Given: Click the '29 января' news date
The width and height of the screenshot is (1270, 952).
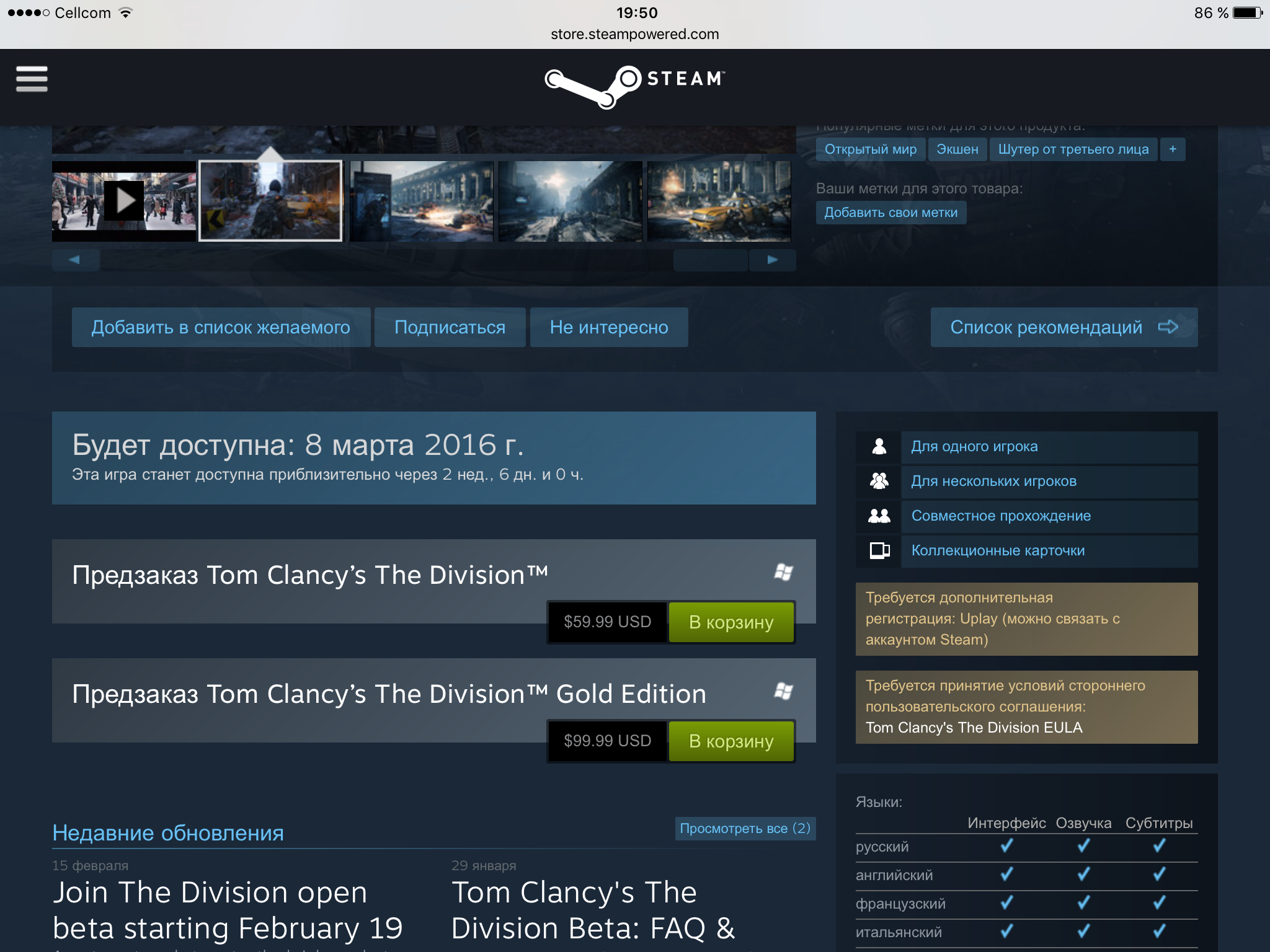Looking at the screenshot, I should 484,865.
